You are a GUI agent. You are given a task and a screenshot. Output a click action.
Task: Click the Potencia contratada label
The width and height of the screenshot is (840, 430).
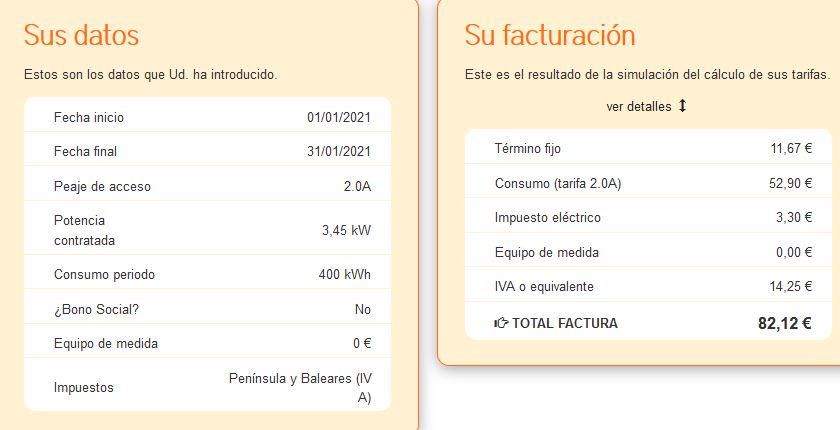pos(84,230)
